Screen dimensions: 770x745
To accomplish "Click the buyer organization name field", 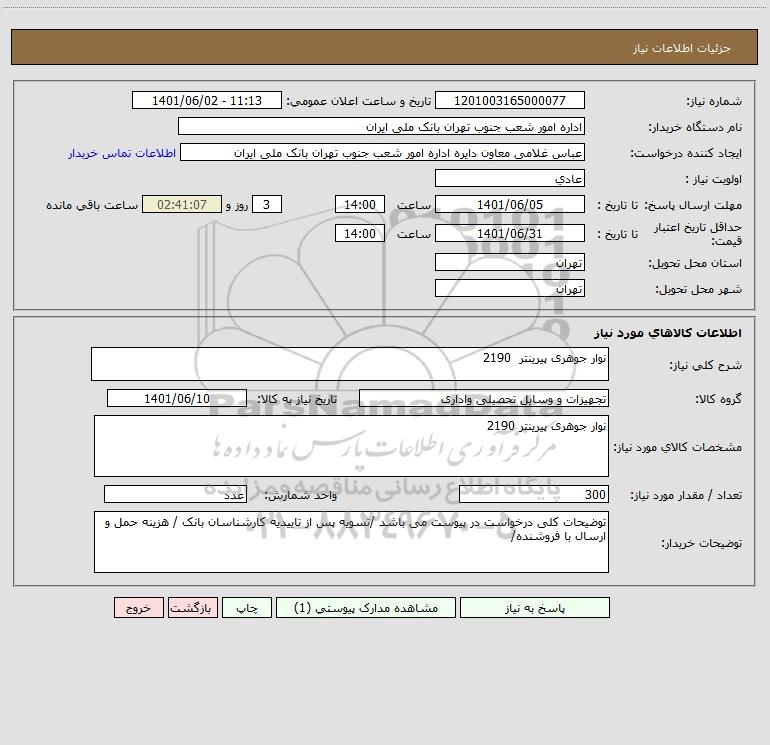I will [381, 126].
